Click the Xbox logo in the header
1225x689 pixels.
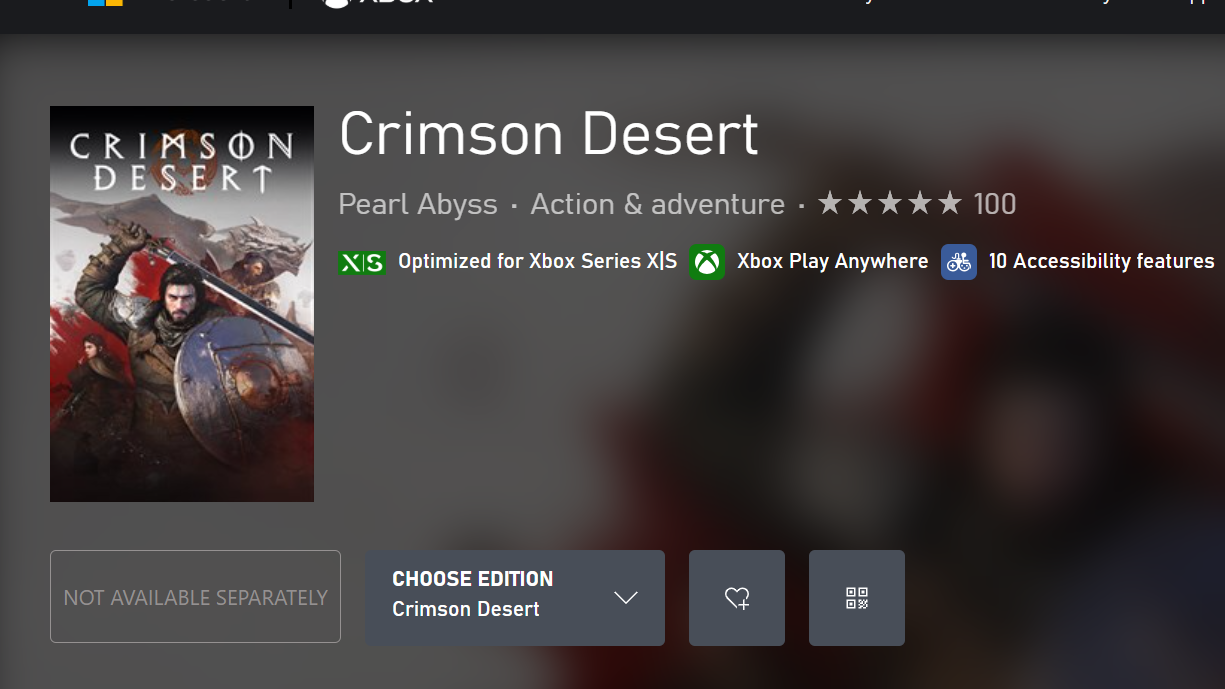pyautogui.click(x=380, y=3)
